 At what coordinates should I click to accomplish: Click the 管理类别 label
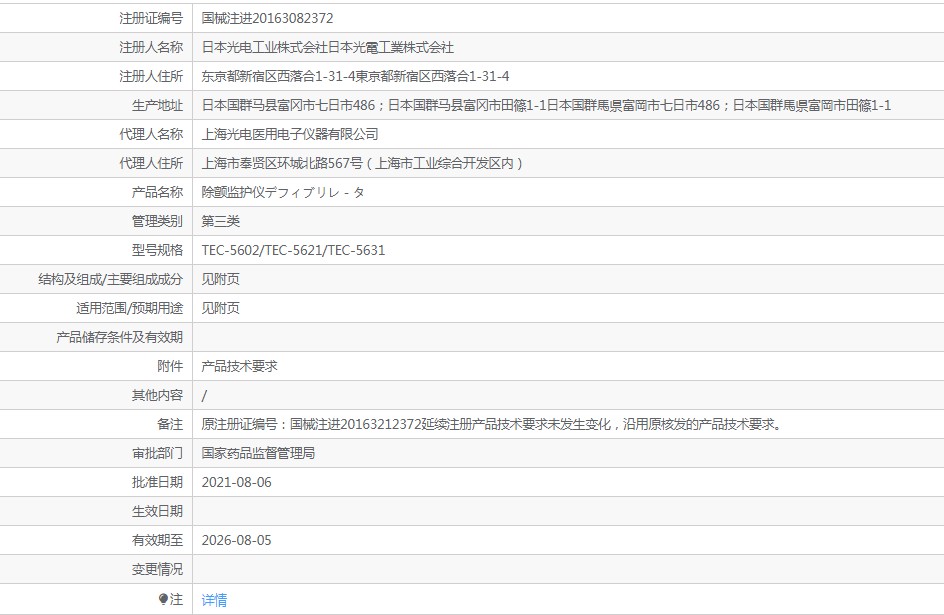[157, 221]
